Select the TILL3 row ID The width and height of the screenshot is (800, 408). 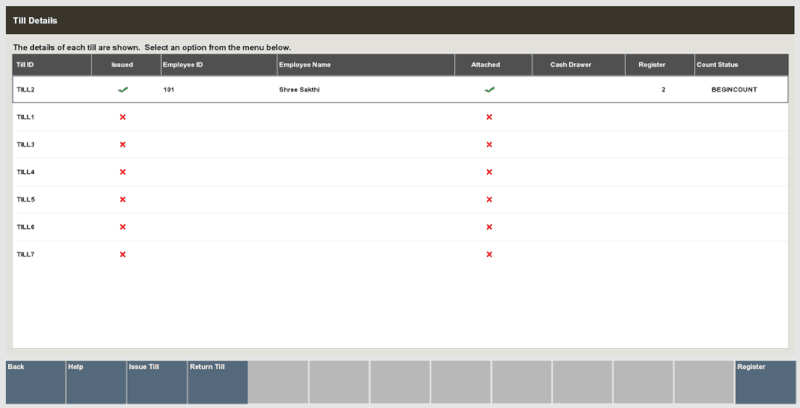26,145
